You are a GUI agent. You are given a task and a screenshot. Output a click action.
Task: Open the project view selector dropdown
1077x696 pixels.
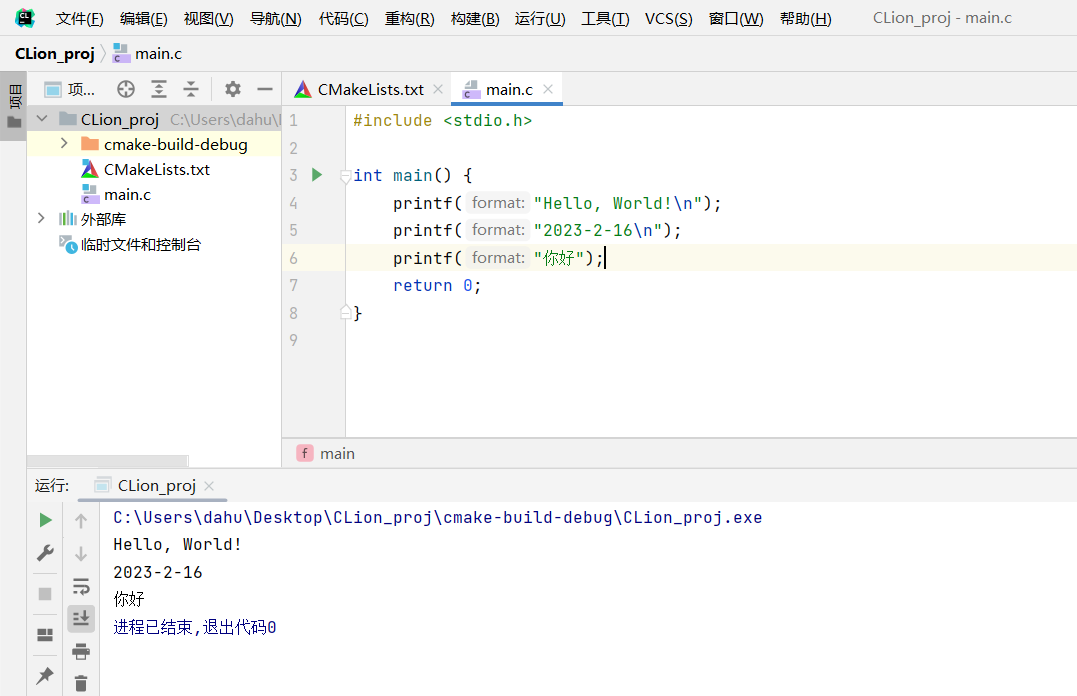[x=69, y=89]
